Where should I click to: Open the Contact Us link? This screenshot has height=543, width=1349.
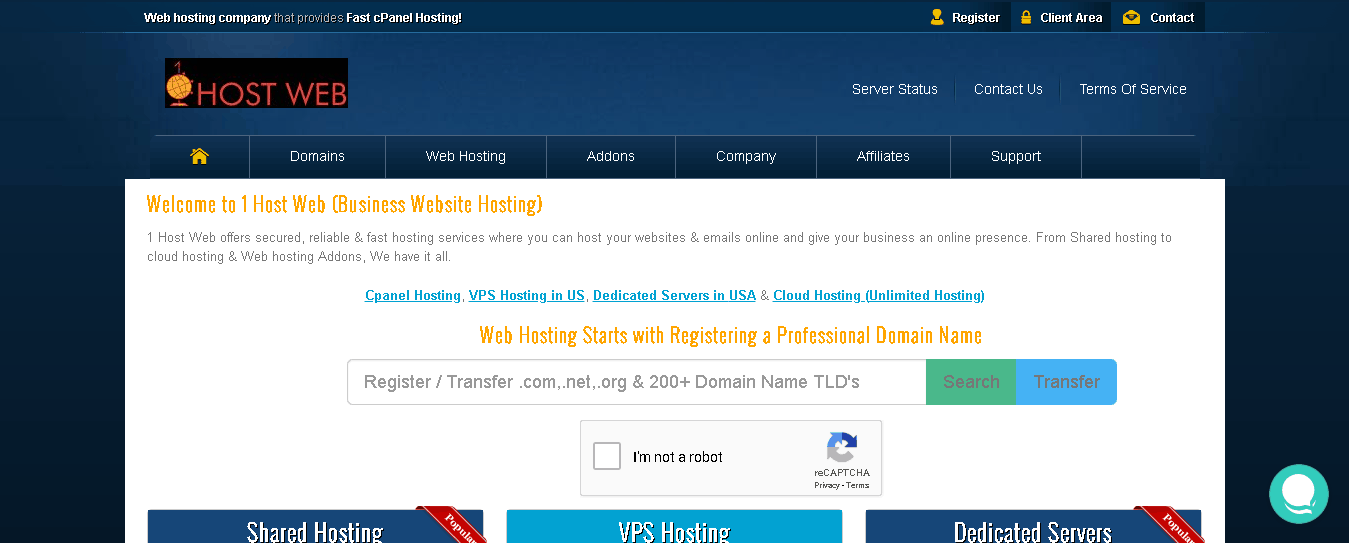(1008, 89)
